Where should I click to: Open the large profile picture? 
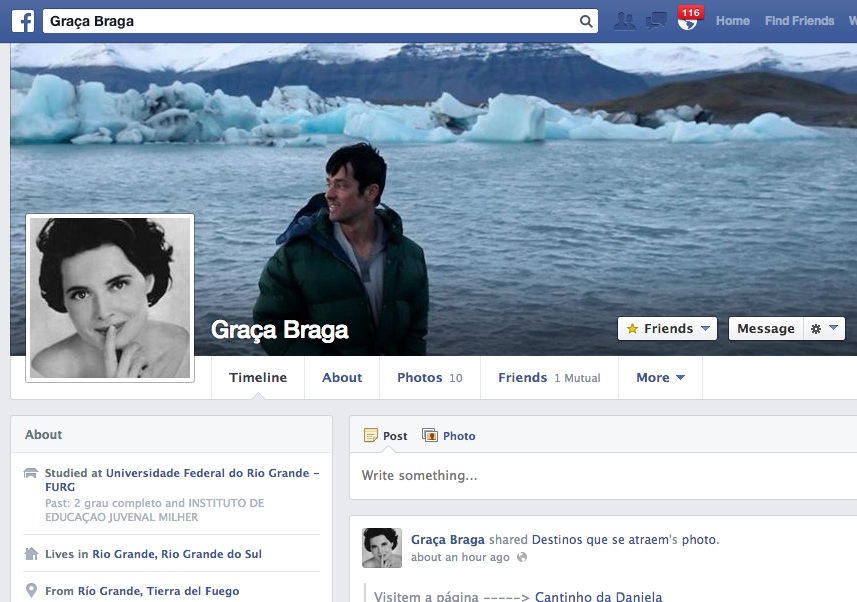point(110,298)
